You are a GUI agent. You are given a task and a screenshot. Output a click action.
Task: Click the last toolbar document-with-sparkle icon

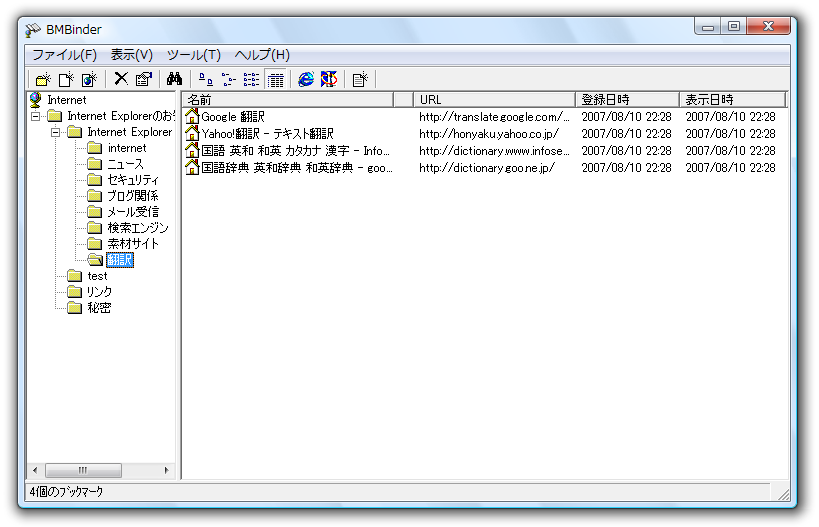coord(360,79)
